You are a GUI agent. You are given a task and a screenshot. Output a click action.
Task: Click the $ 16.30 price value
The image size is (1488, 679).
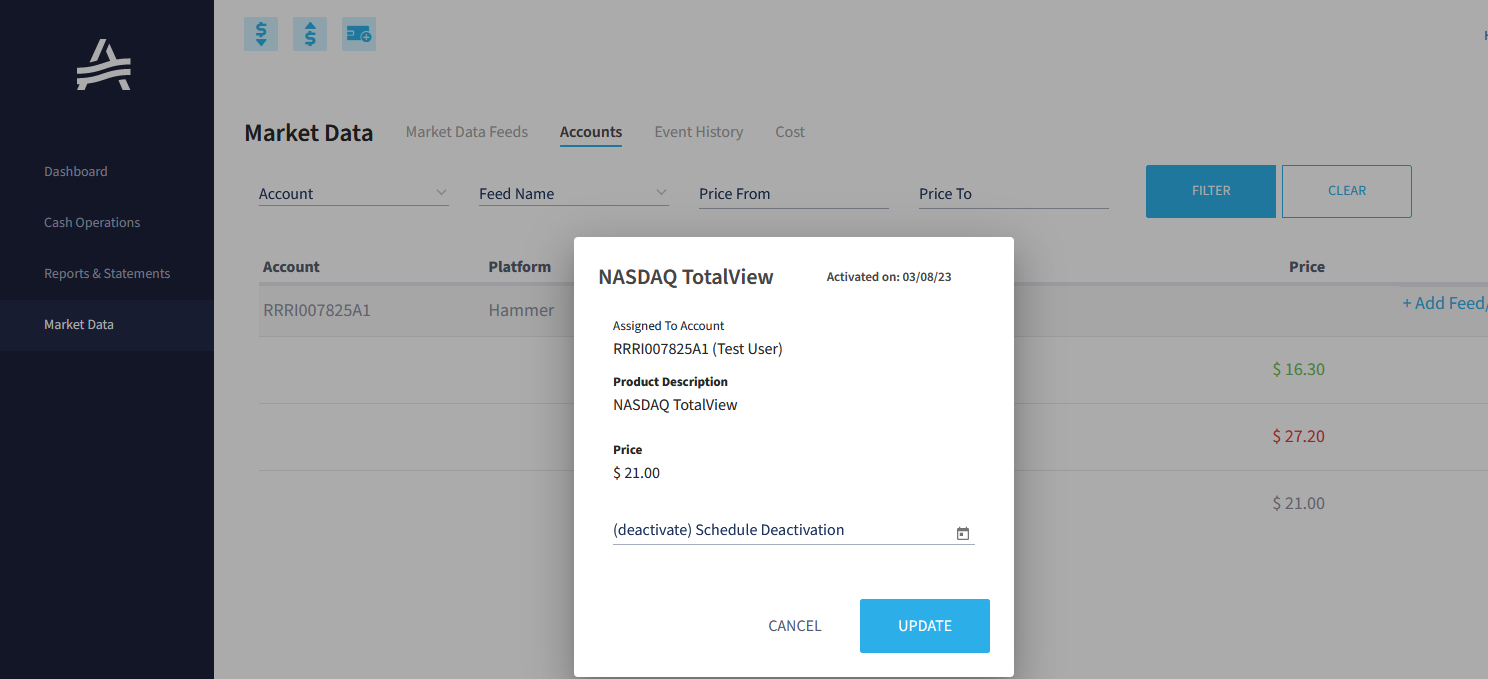click(x=1299, y=369)
